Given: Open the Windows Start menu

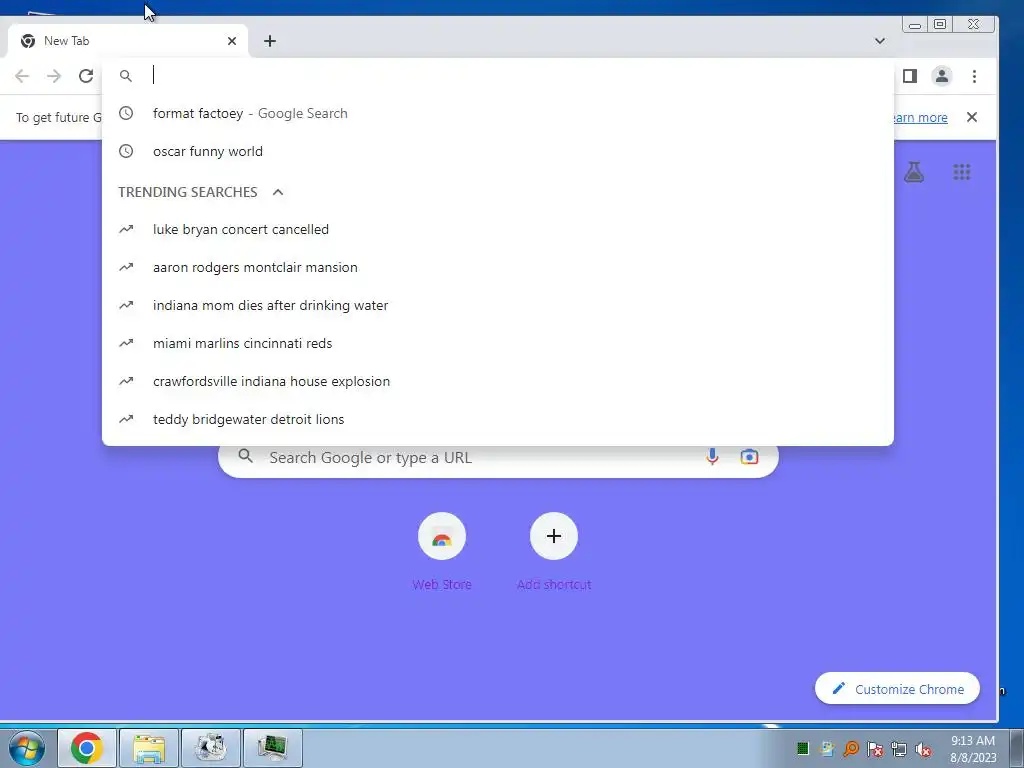Looking at the screenshot, I should coord(27,748).
